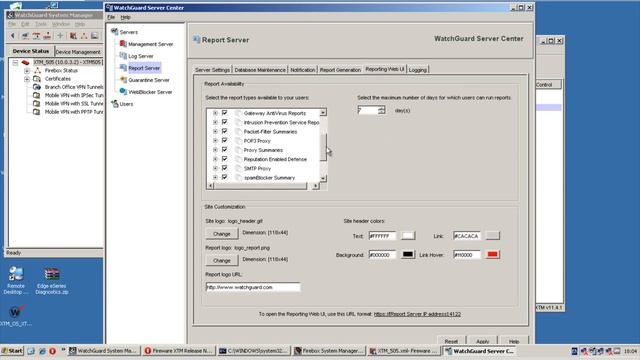Expand POP3 Proxy node
This screenshot has height=360, width=640.
[x=215, y=140]
